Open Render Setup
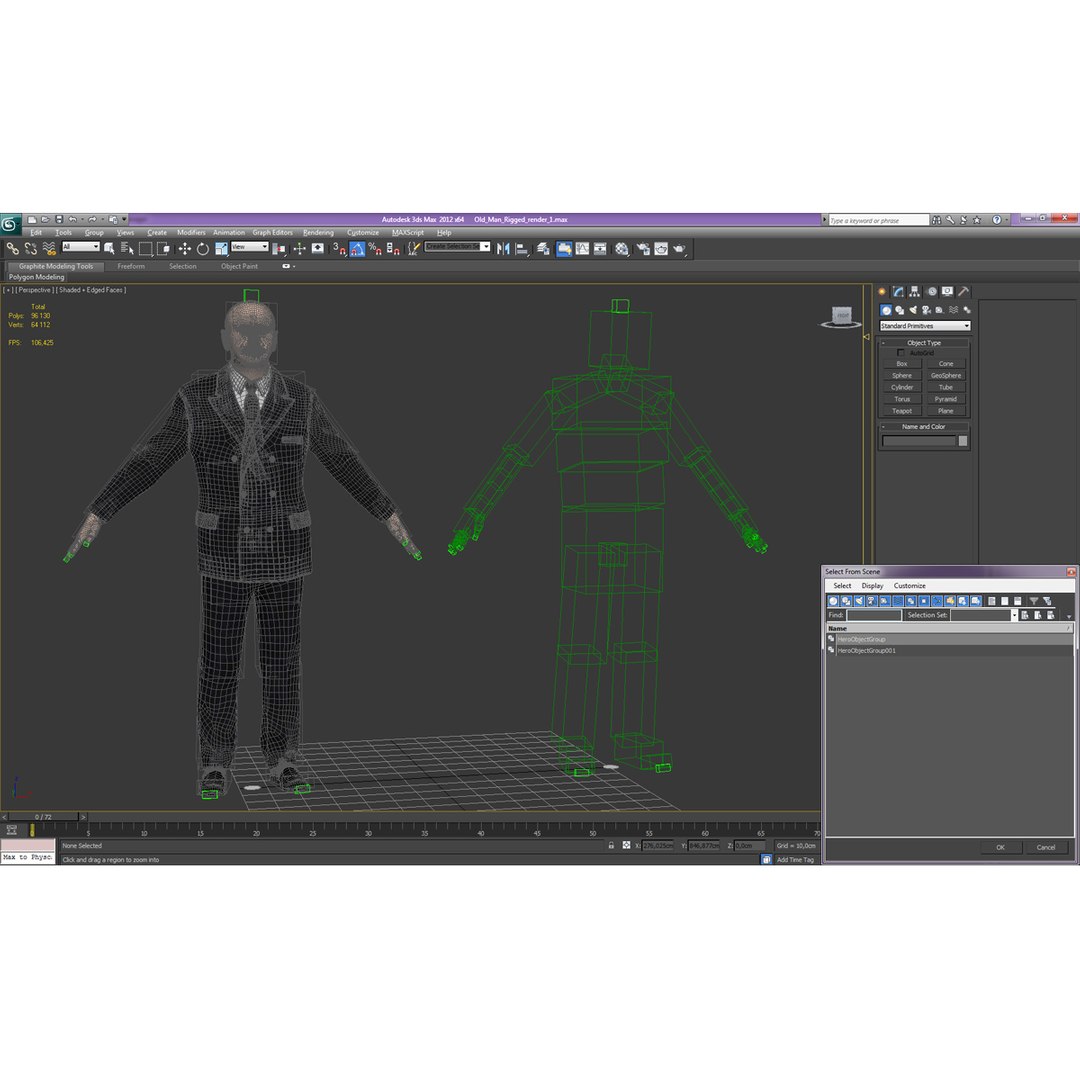The image size is (1080, 1080). pyautogui.click(x=643, y=249)
